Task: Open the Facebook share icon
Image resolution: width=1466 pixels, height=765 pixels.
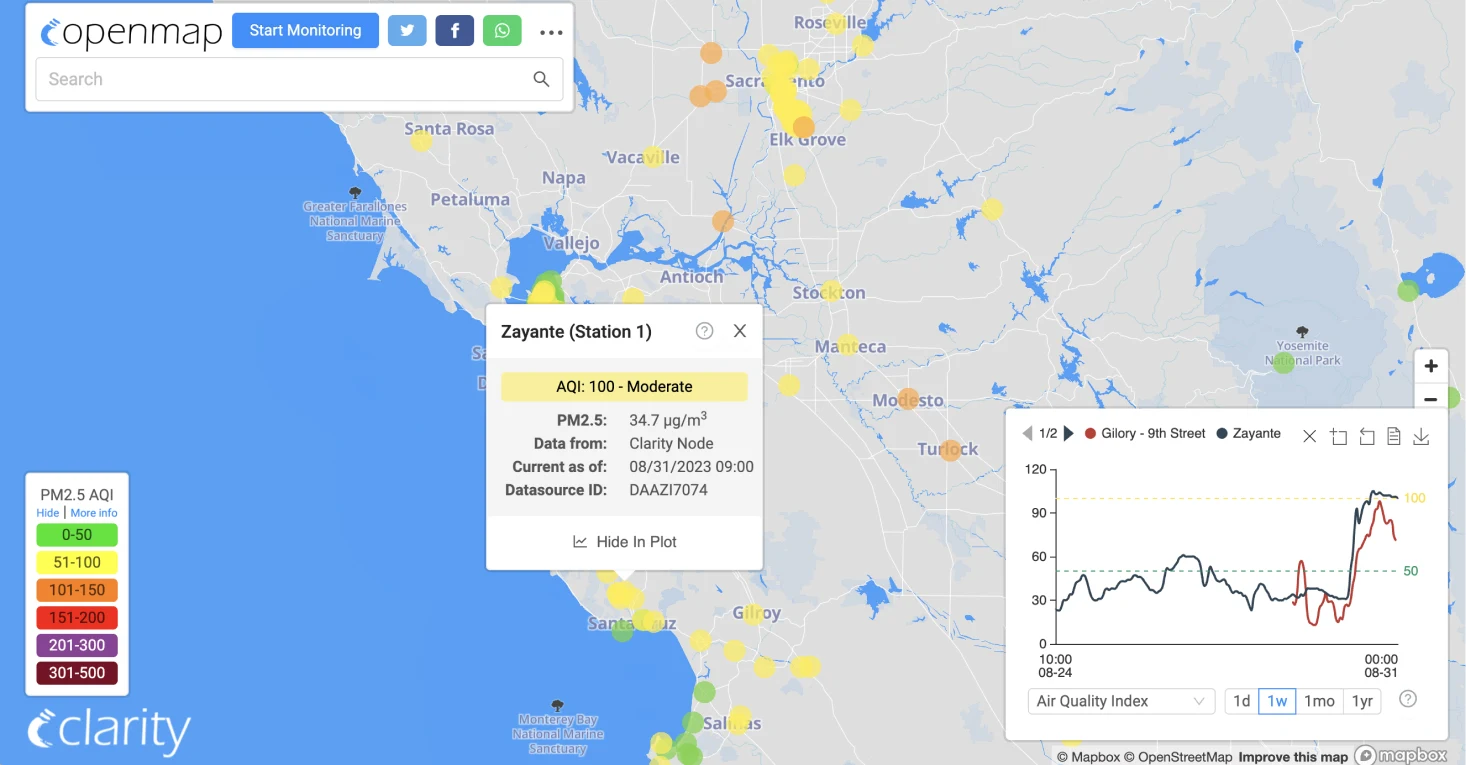Action: pyautogui.click(x=454, y=30)
